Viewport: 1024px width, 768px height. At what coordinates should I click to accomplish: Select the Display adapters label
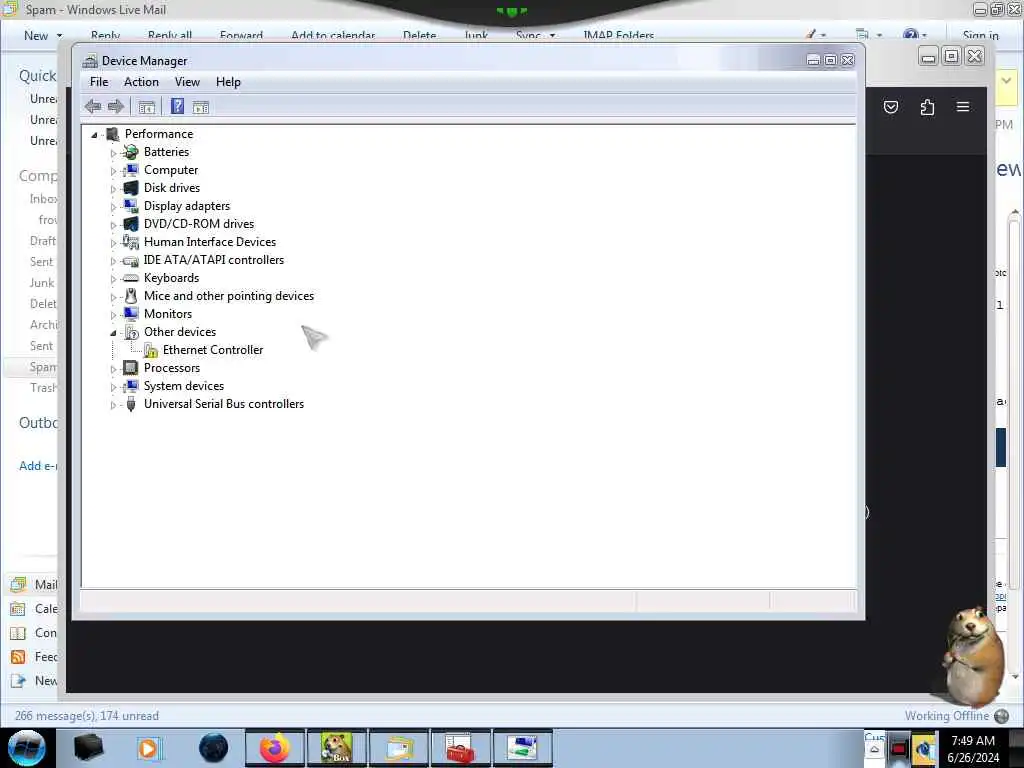point(187,206)
